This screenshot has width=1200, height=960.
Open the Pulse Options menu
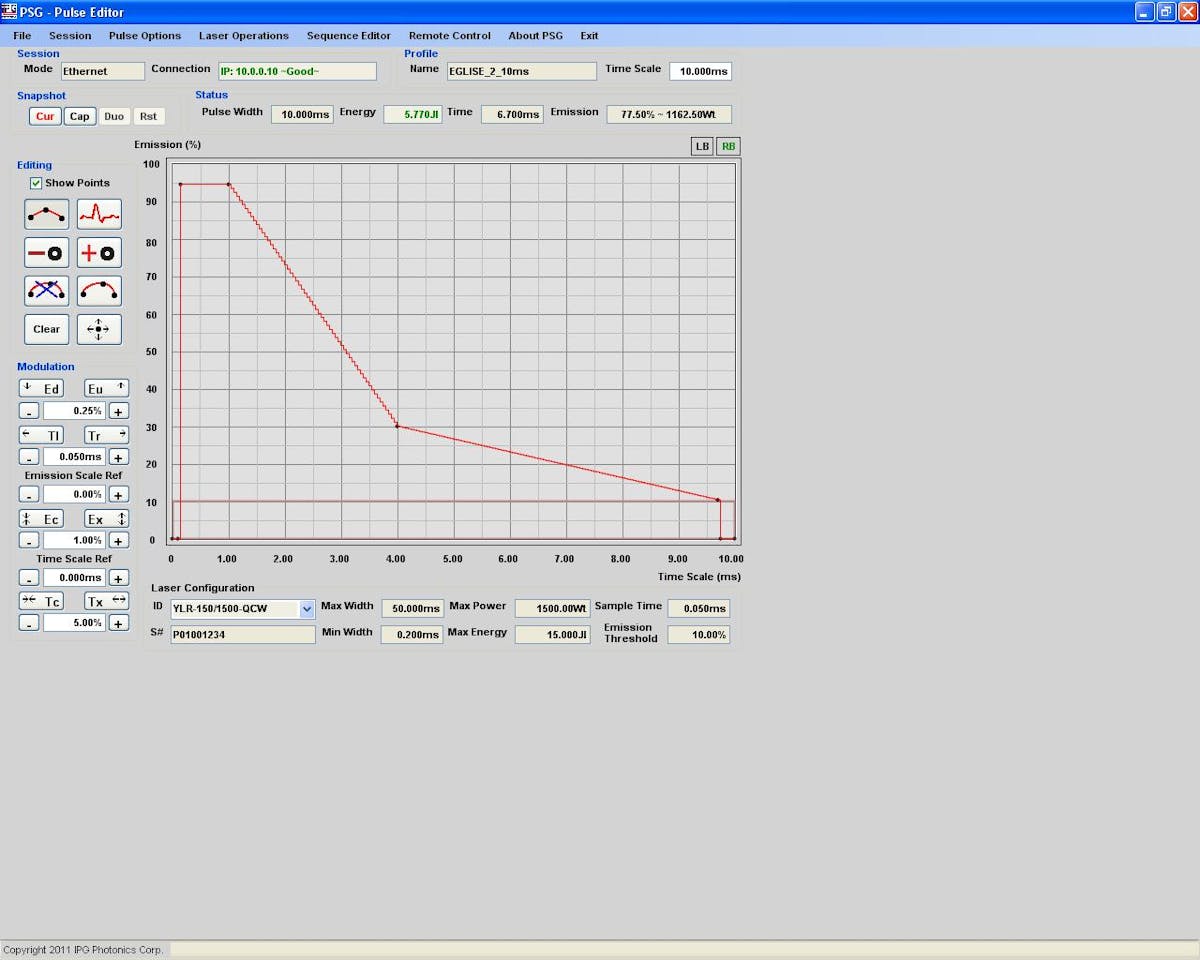145,36
